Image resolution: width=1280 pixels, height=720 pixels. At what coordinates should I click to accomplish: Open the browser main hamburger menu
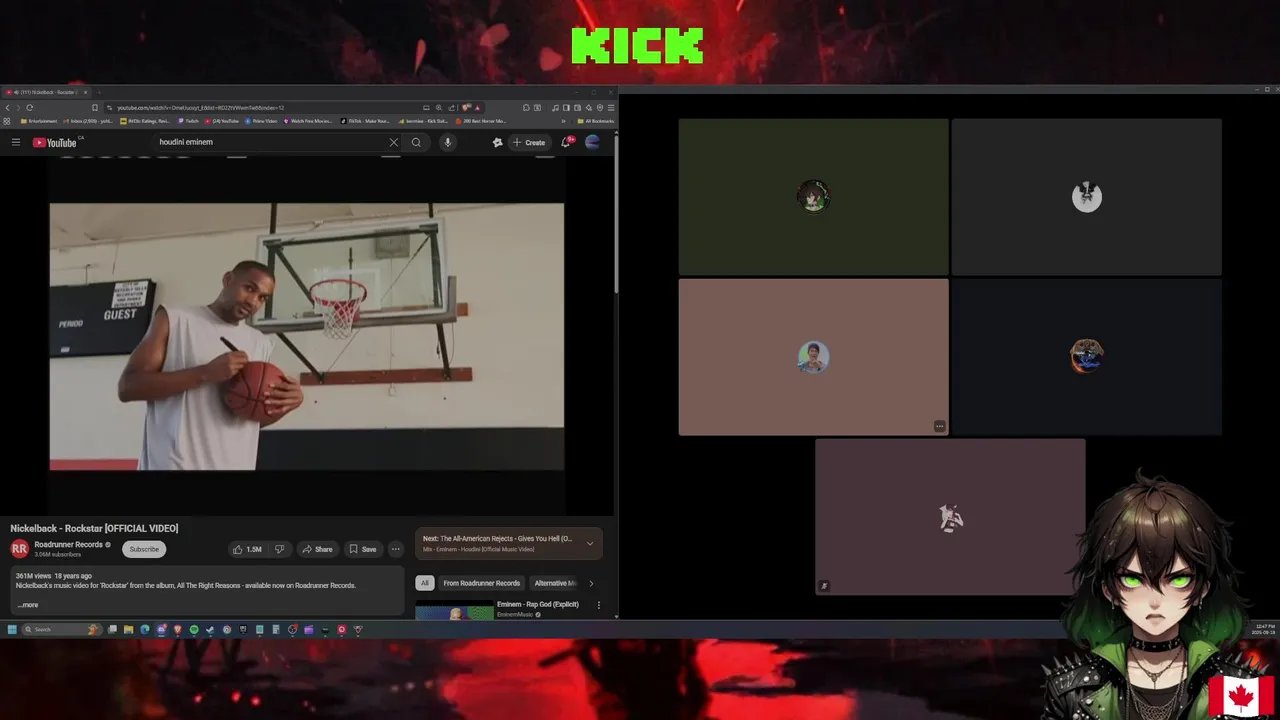coord(611,107)
